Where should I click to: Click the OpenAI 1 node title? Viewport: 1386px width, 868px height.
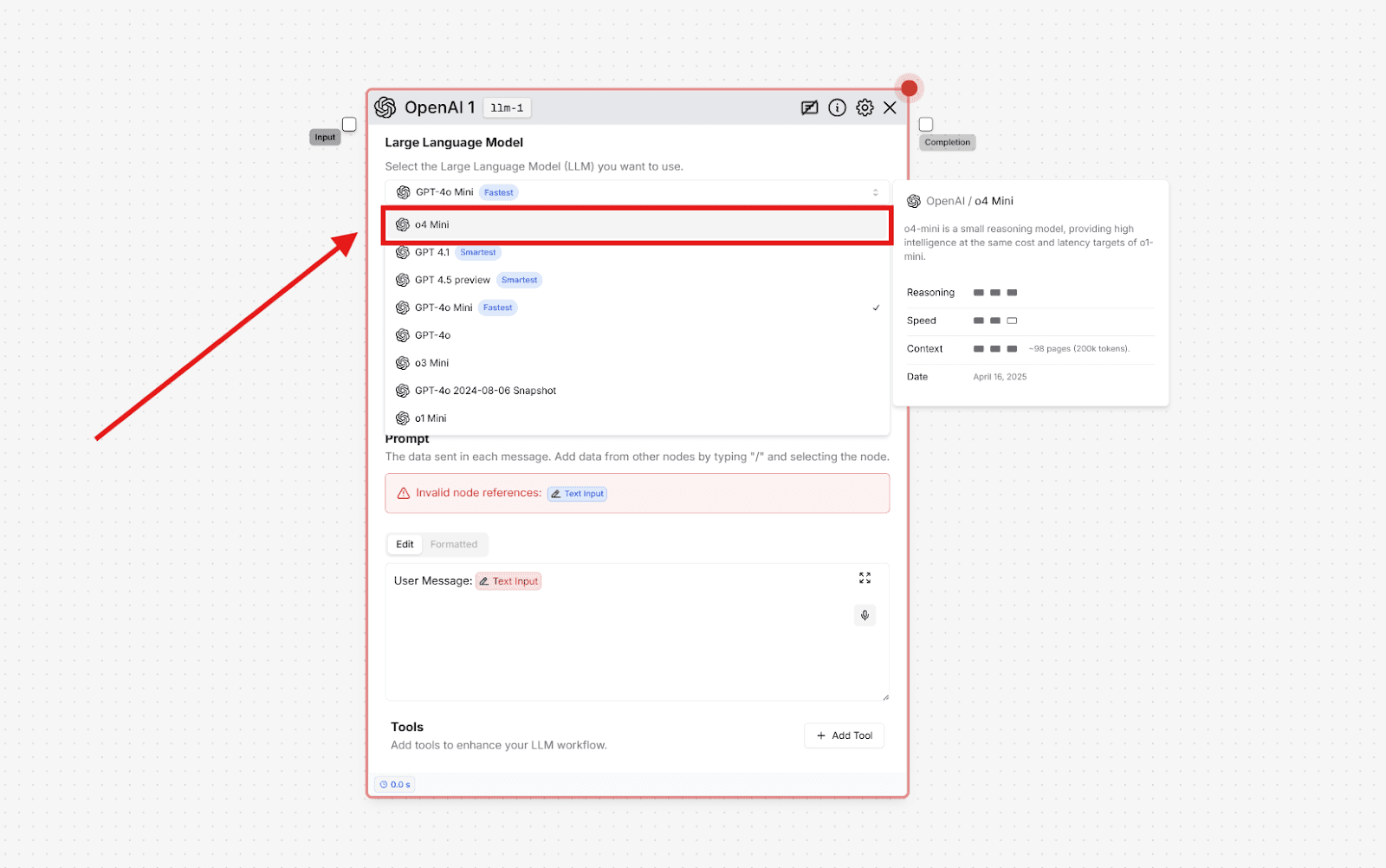(439, 107)
